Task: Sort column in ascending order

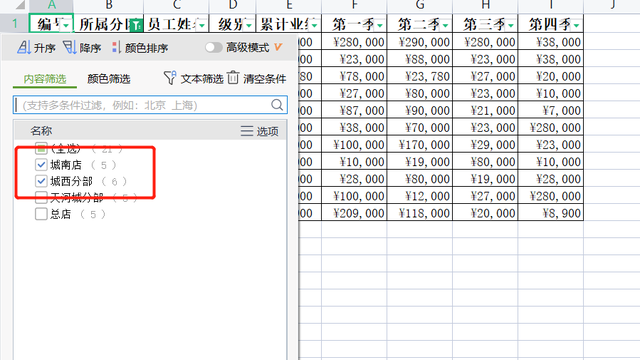Action: click(36, 48)
